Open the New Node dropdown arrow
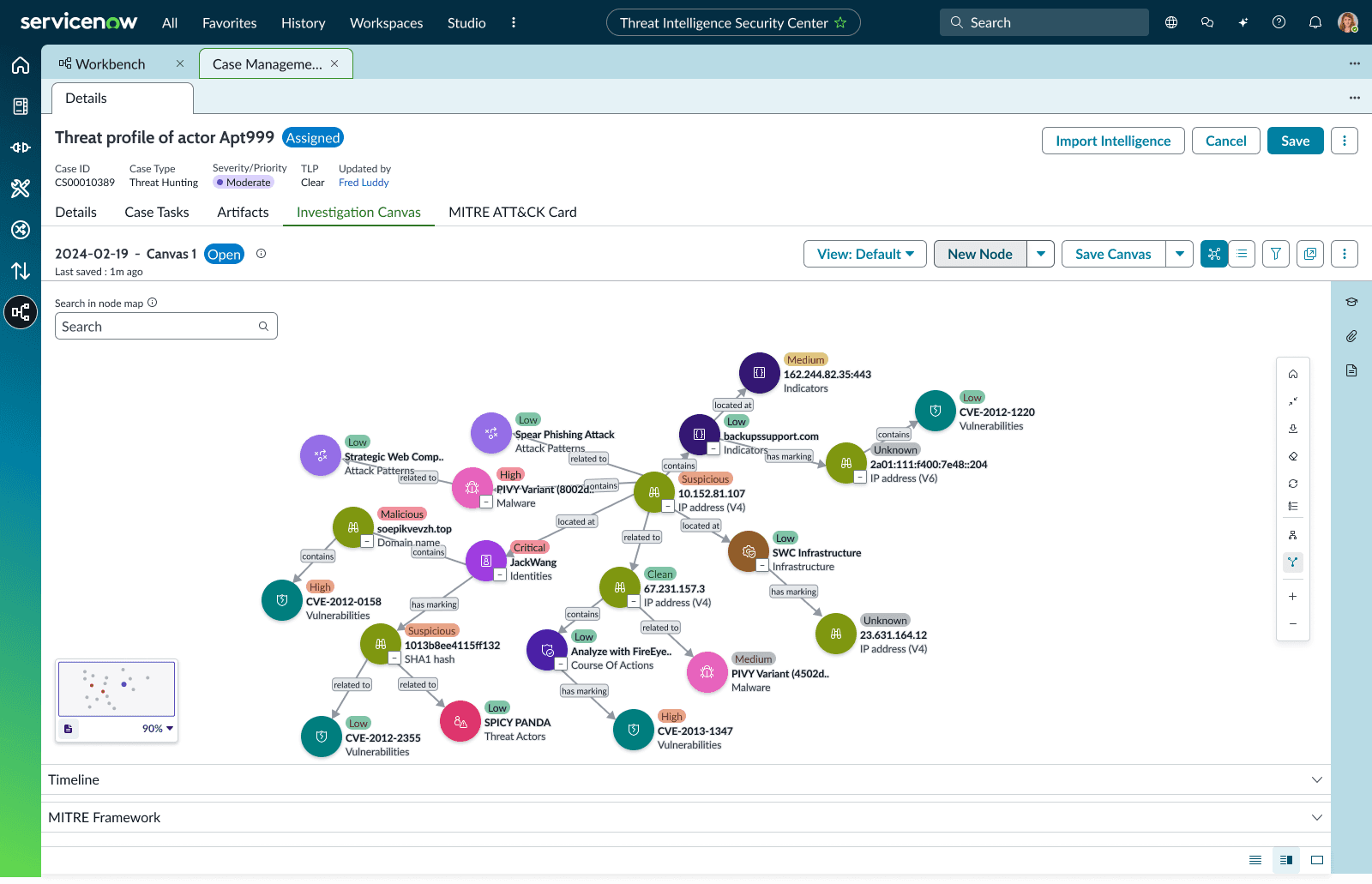Viewport: 1372px width, 884px height. click(1041, 254)
